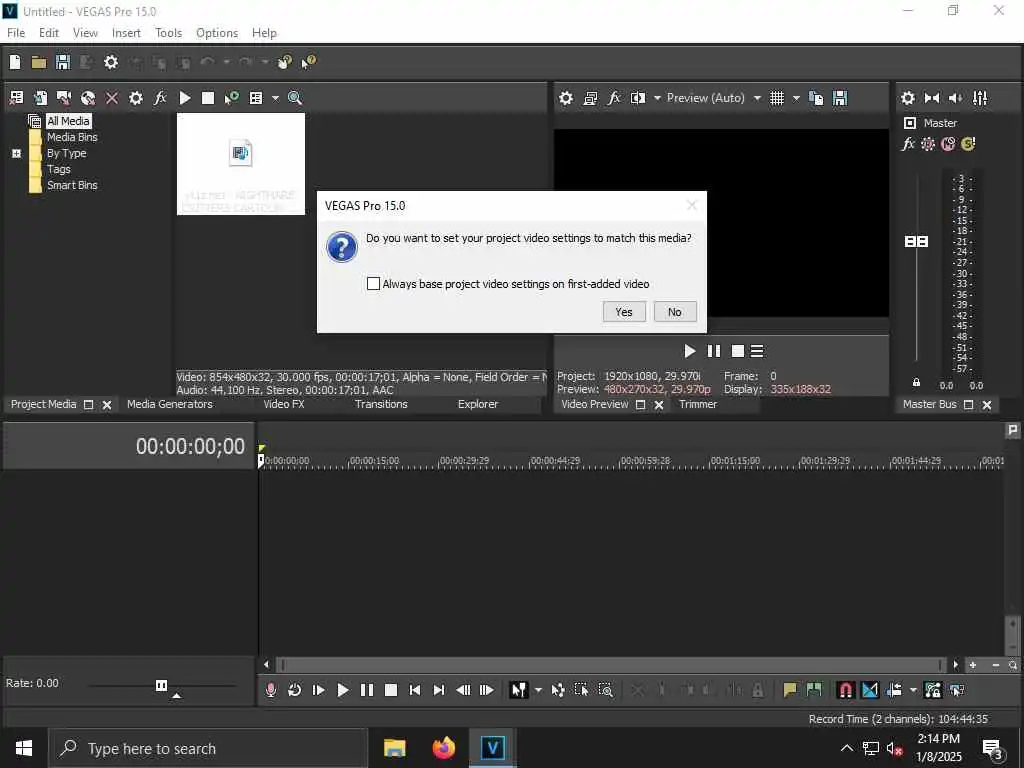Open Firefox from the Windows taskbar

[x=444, y=748]
